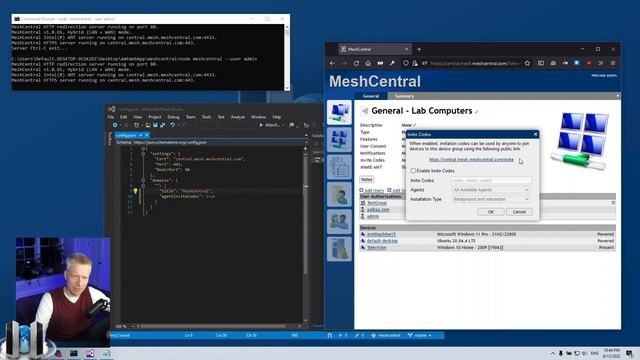Screen dimensions: 640x360
Task: Open the admin user authorization link
Action: coord(373,216)
